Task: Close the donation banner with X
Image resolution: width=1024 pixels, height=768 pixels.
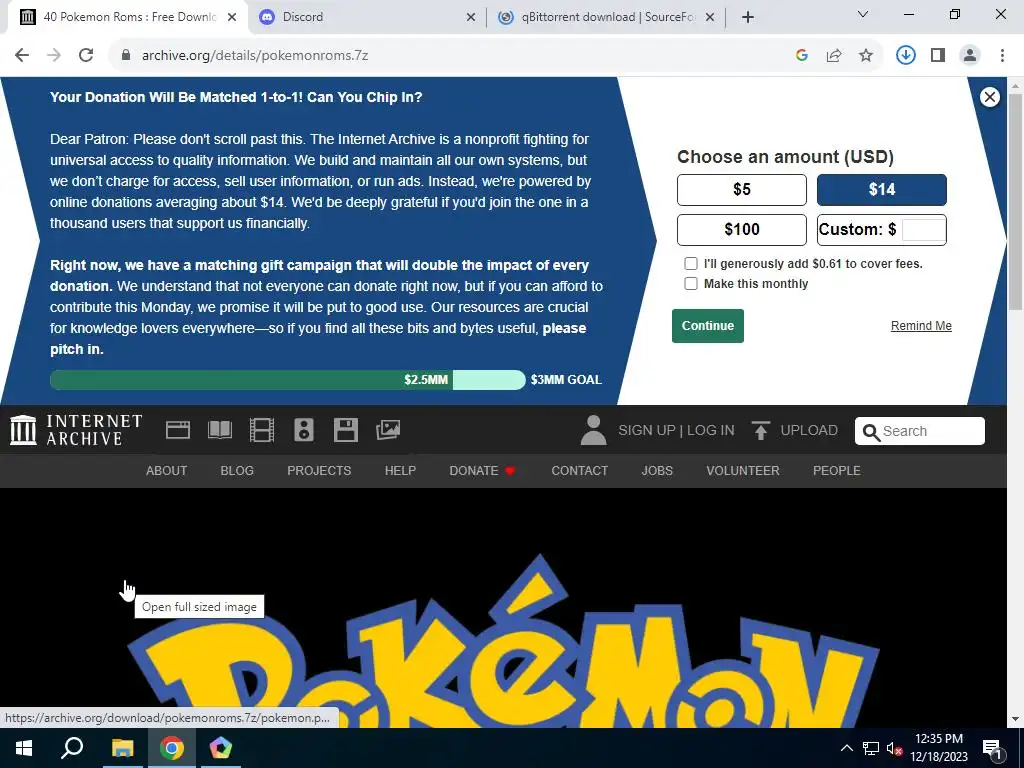Action: [989, 97]
